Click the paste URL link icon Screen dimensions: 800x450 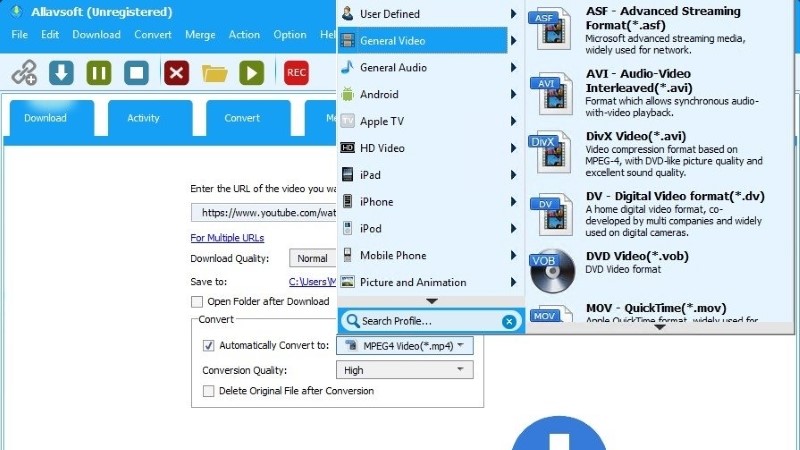pos(24,72)
